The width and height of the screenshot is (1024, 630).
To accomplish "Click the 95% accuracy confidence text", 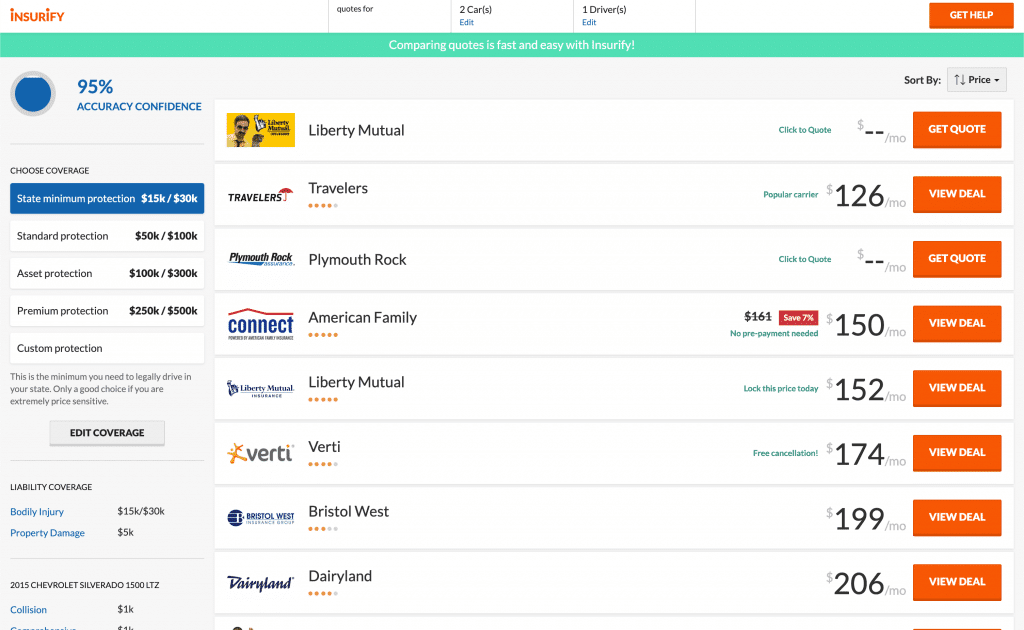I will tap(139, 95).
